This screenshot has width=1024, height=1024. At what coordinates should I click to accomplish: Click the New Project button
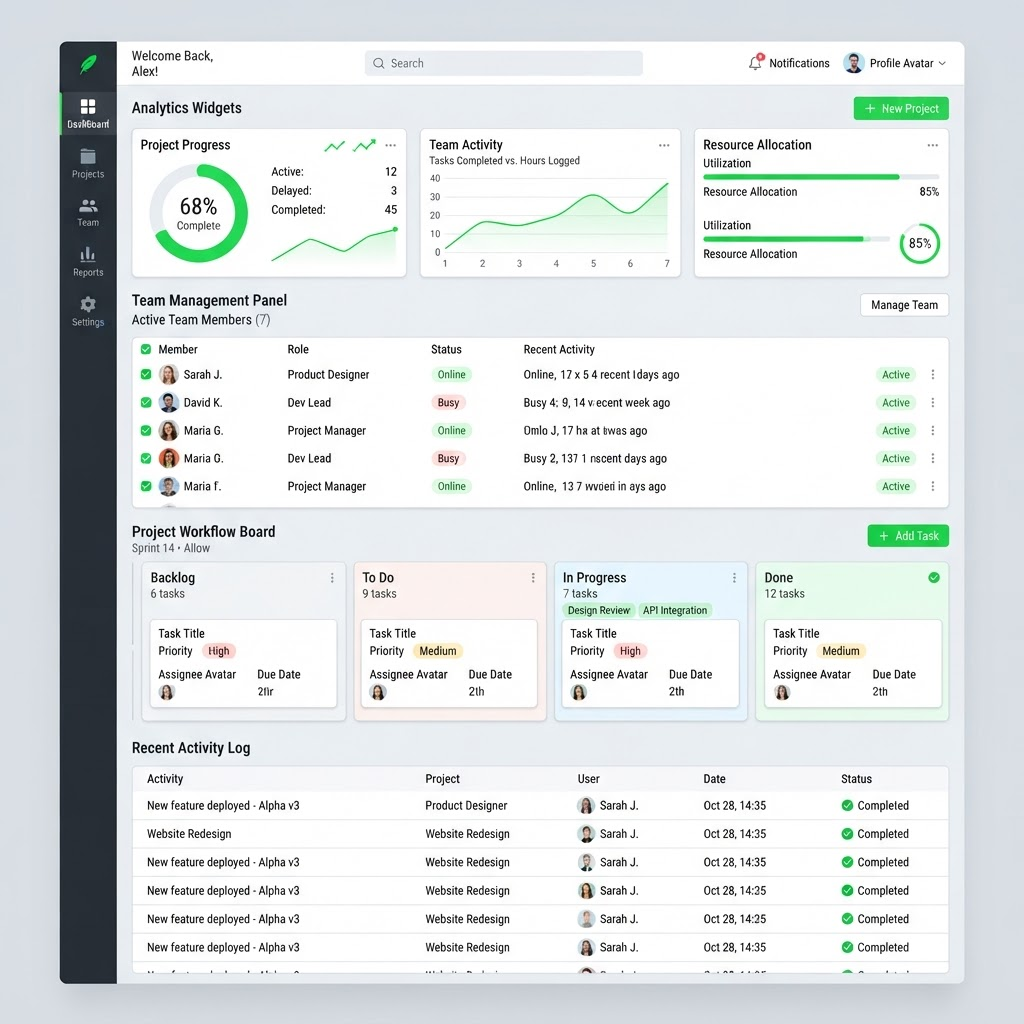point(901,108)
